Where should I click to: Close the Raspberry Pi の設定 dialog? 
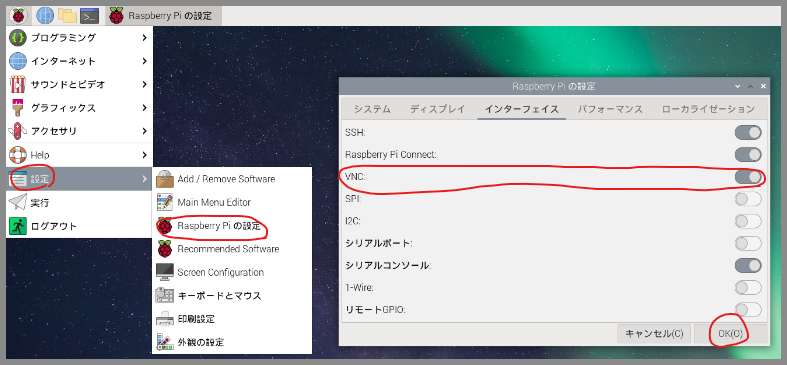(x=763, y=86)
